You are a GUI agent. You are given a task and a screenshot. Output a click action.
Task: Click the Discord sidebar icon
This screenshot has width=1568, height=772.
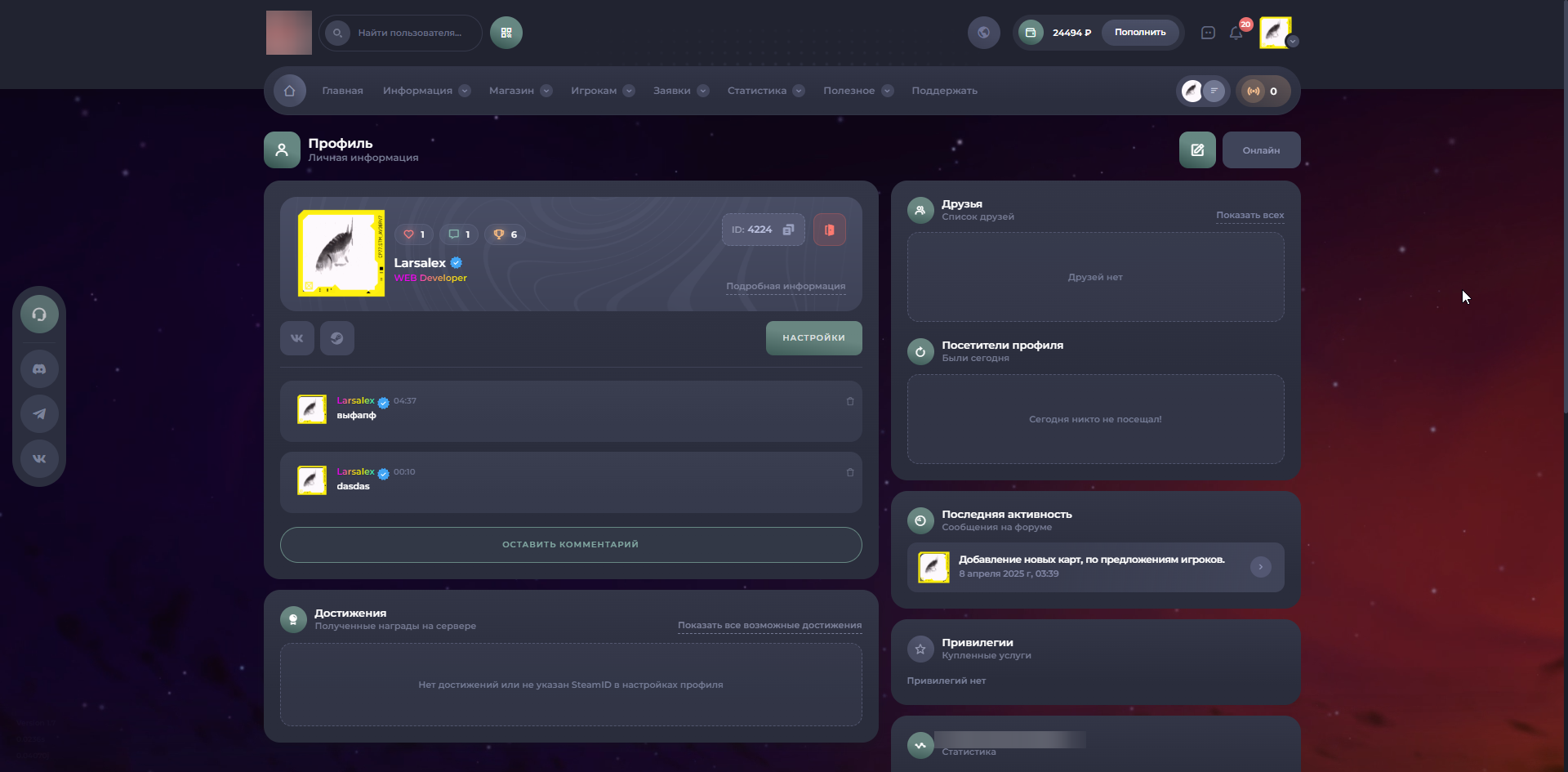click(x=39, y=369)
